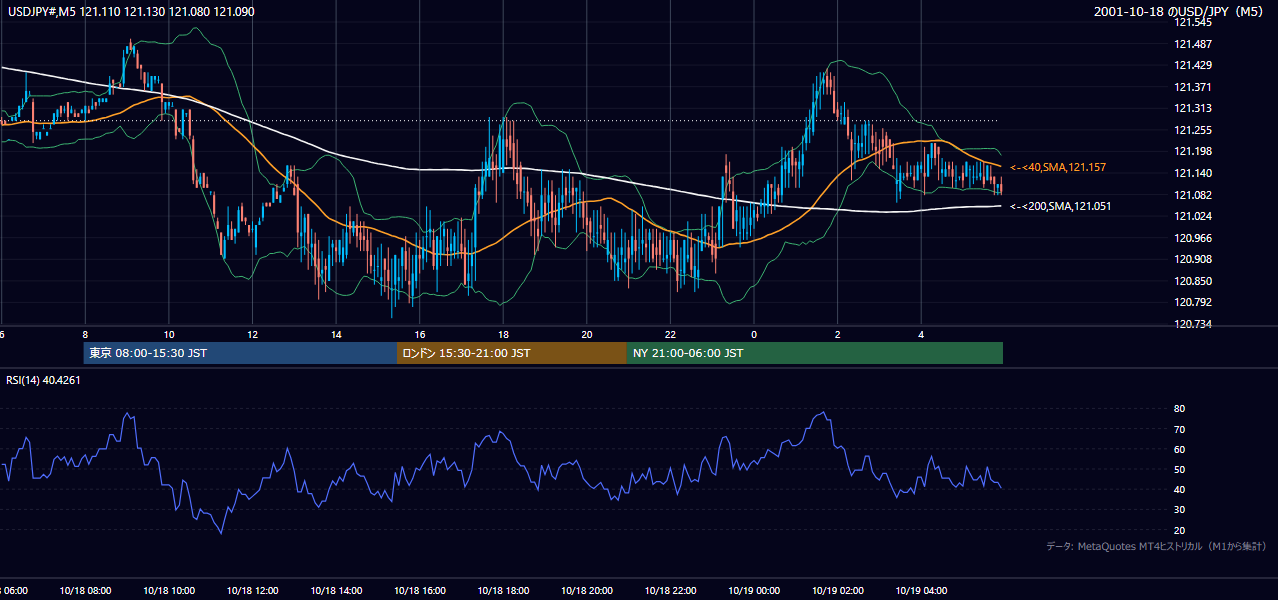Click hour label 4 under the price chart
The image size is (1278, 600).
[921, 334]
